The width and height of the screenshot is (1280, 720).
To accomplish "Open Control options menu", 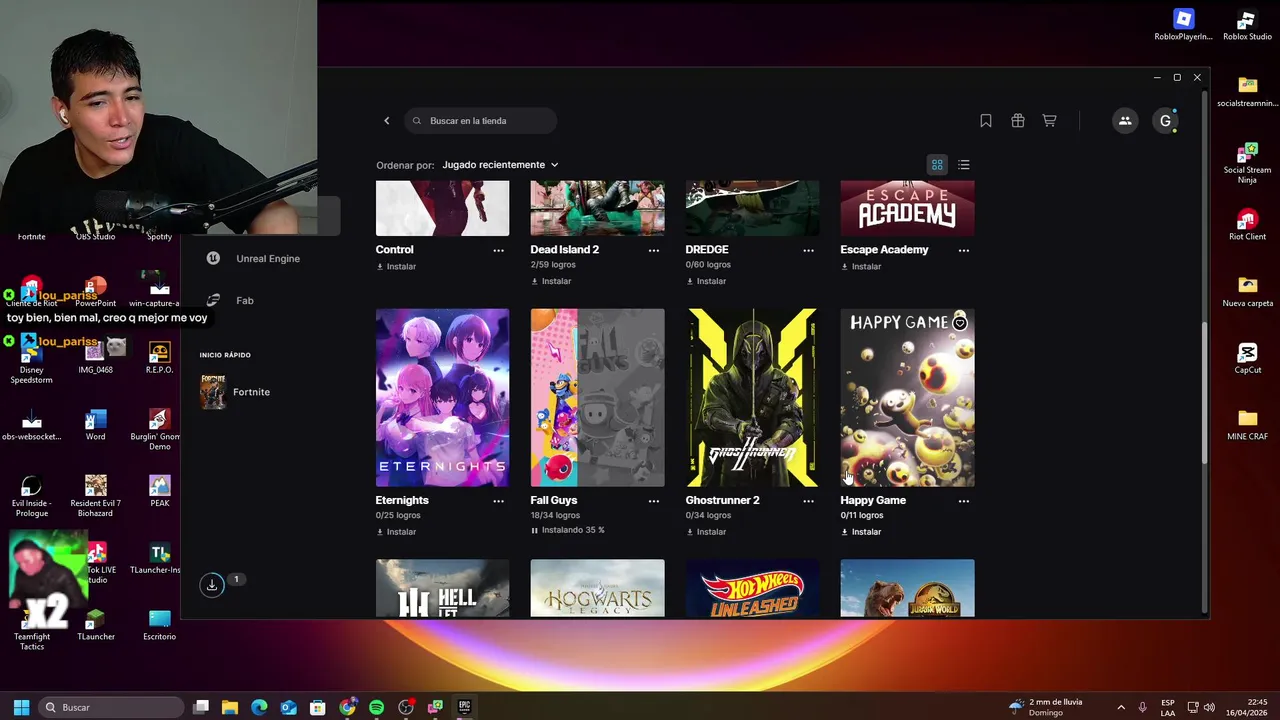I will pyautogui.click(x=498, y=250).
